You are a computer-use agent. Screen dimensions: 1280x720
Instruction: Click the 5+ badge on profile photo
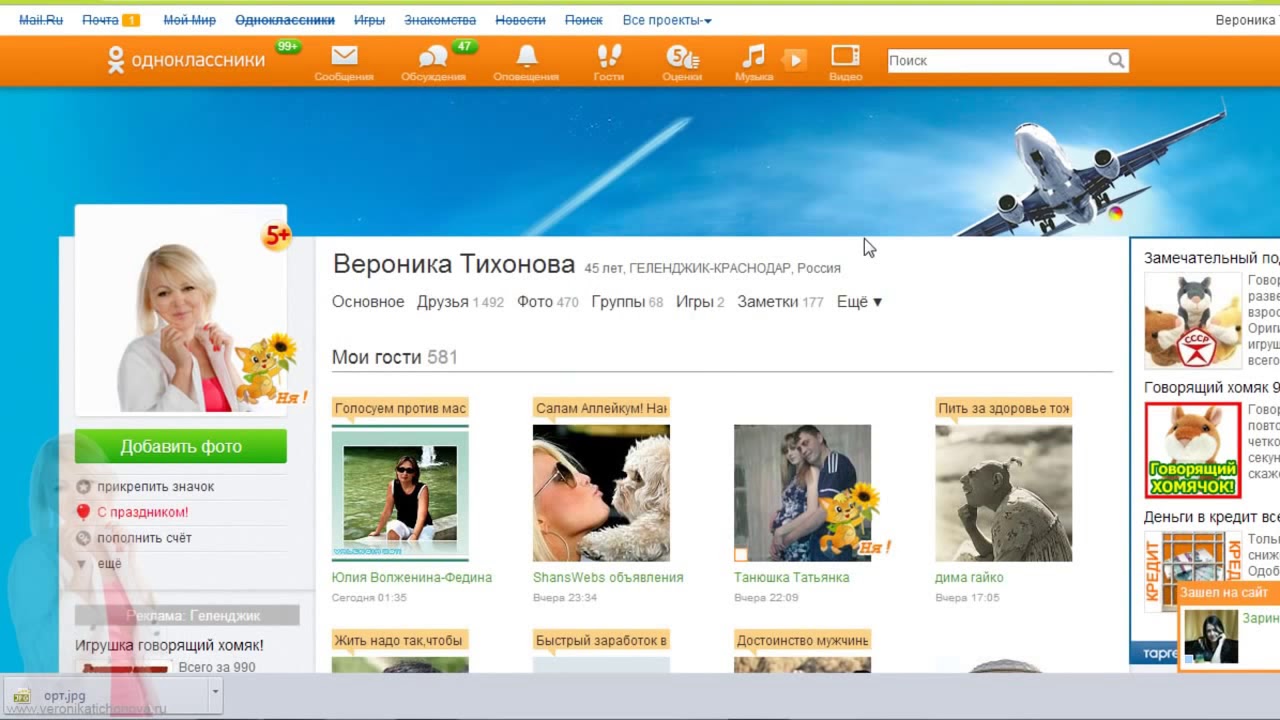[277, 236]
